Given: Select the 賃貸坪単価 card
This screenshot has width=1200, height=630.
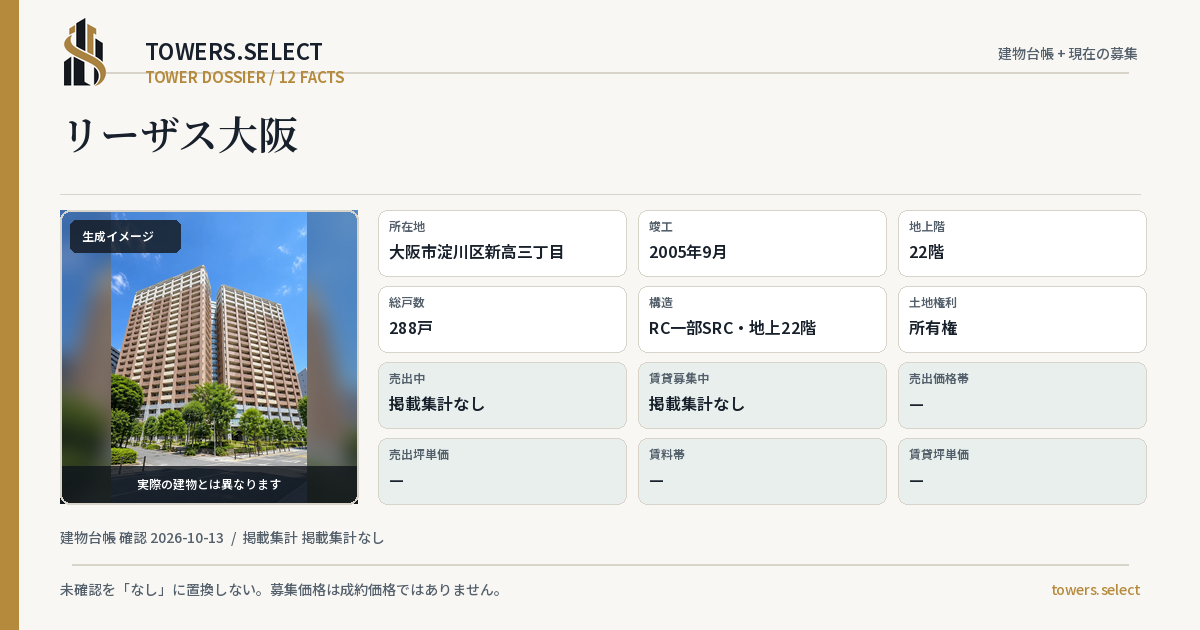Looking at the screenshot, I should (x=1022, y=471).
